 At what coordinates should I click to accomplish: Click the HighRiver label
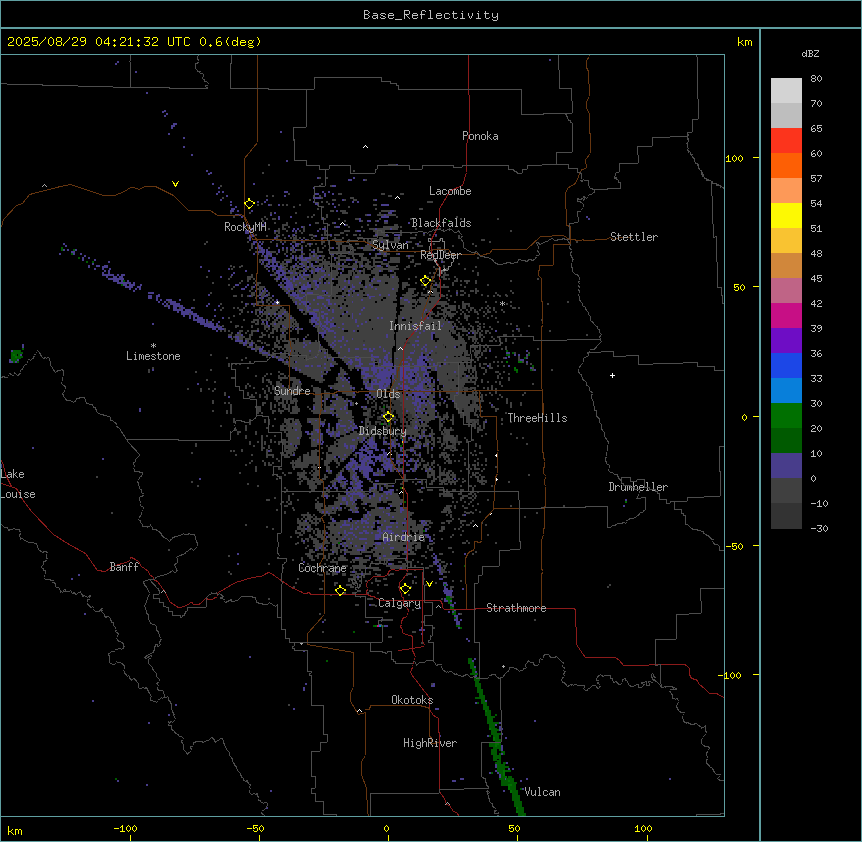coord(430,743)
